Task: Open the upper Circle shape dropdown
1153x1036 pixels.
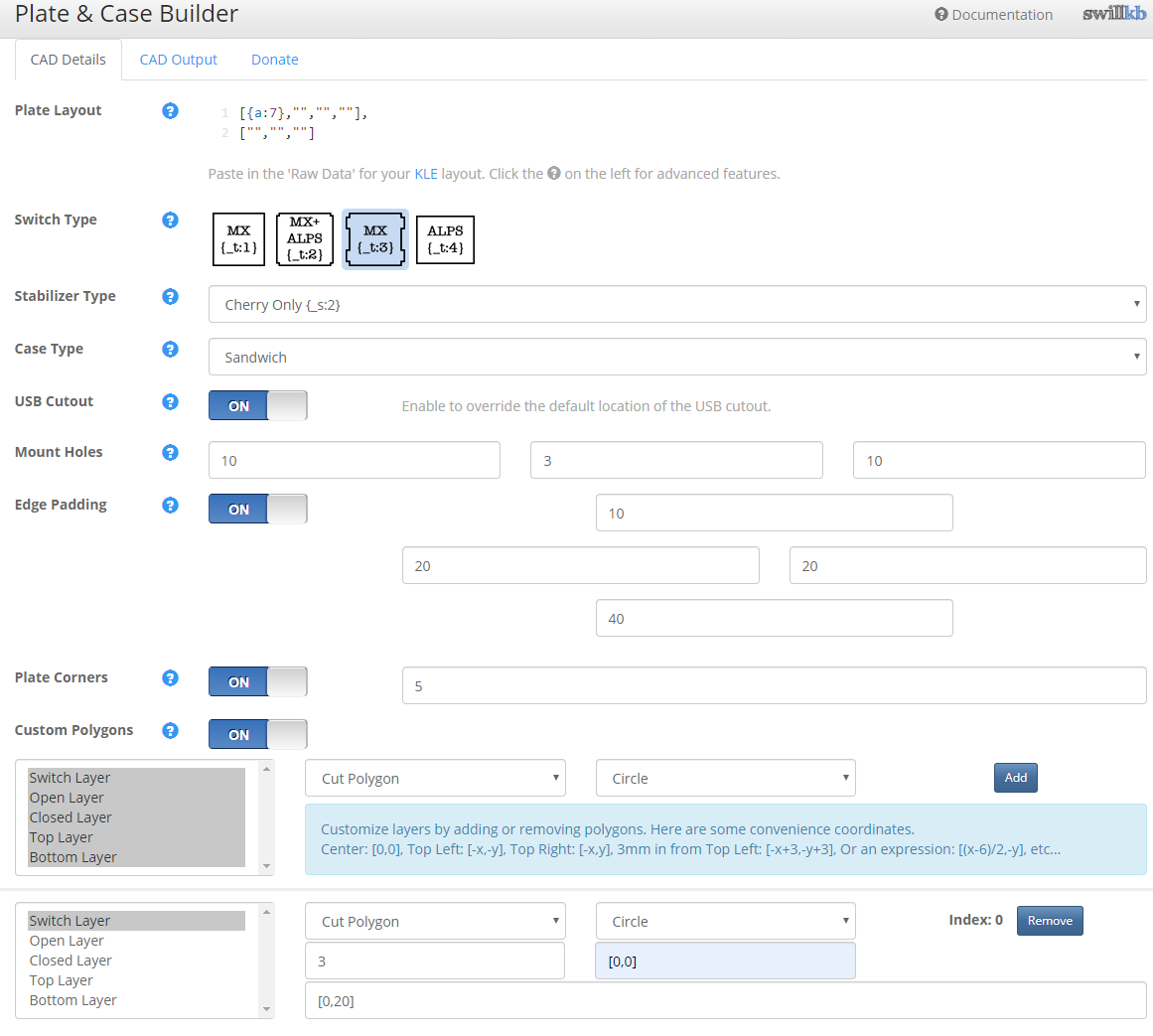Action: [x=726, y=778]
